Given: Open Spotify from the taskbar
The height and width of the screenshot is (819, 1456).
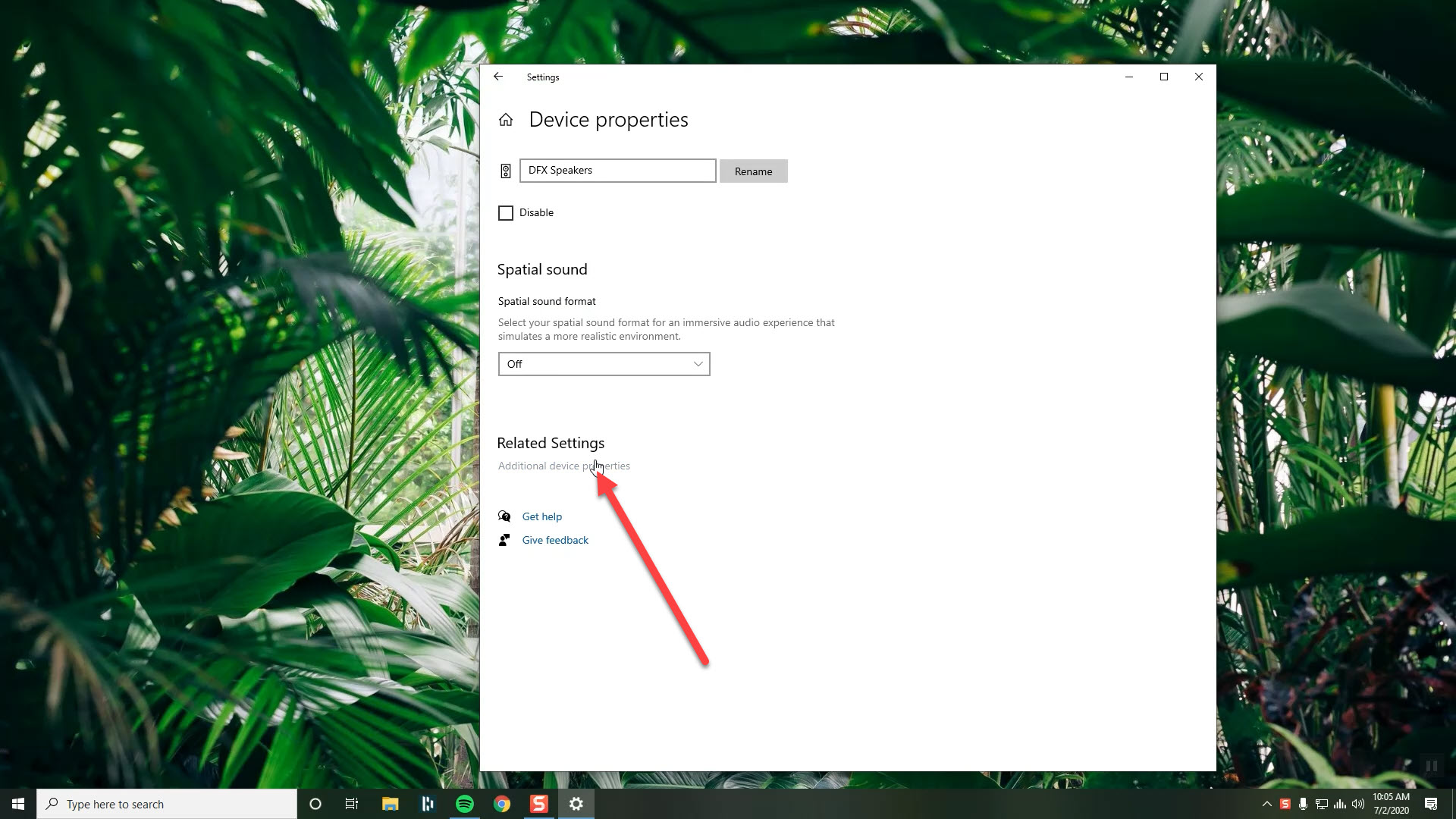Looking at the screenshot, I should click(465, 804).
